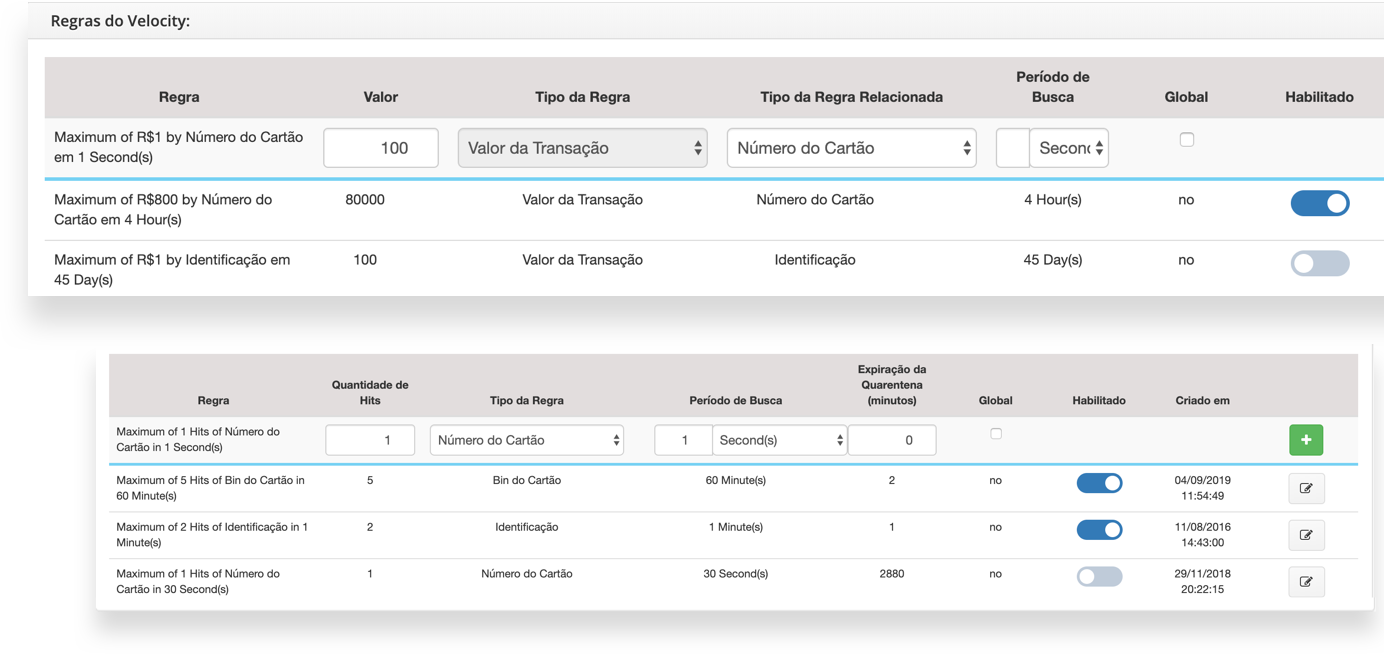Click the Maximum of 2 Hits of Identificação text
This screenshot has width=1384, height=654.
[212, 535]
